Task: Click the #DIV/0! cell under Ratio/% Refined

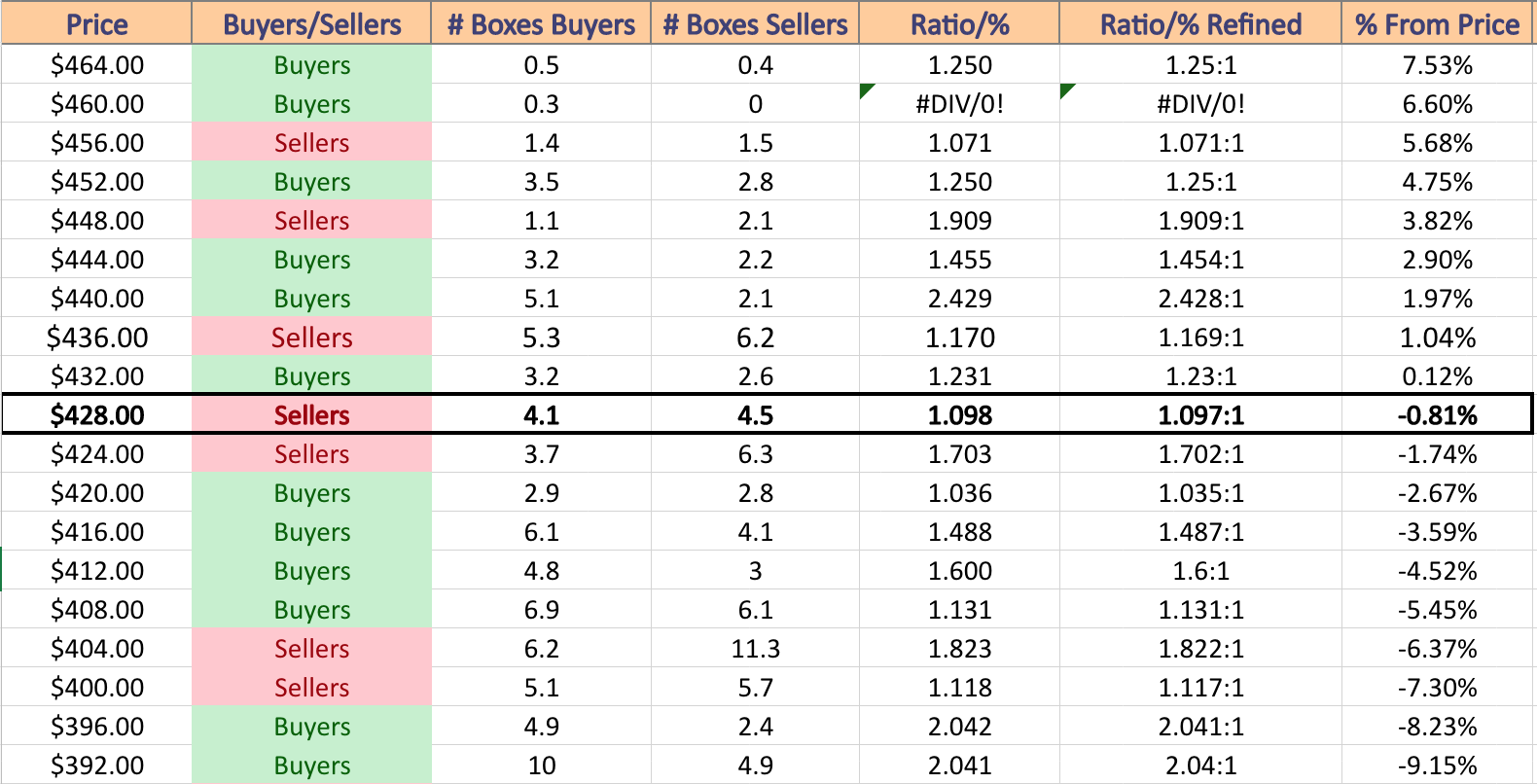Action: 1200,104
